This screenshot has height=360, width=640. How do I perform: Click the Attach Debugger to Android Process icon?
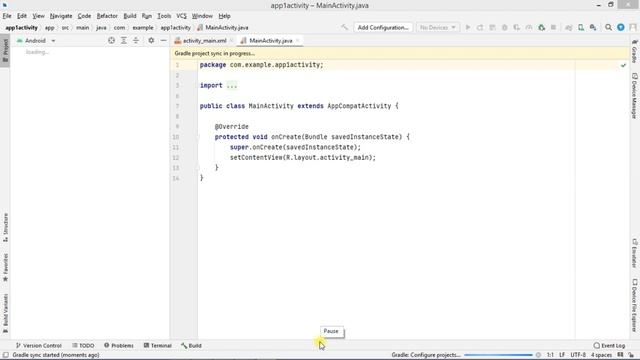tap(541, 27)
